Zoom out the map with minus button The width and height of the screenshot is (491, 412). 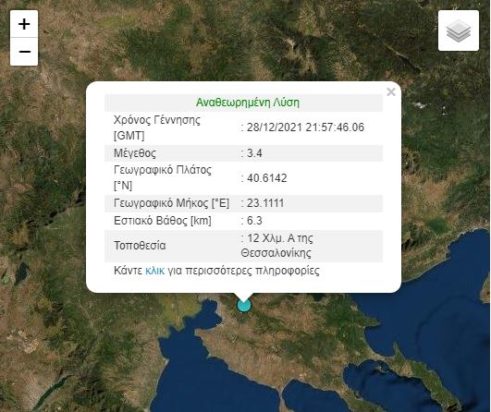(24, 52)
